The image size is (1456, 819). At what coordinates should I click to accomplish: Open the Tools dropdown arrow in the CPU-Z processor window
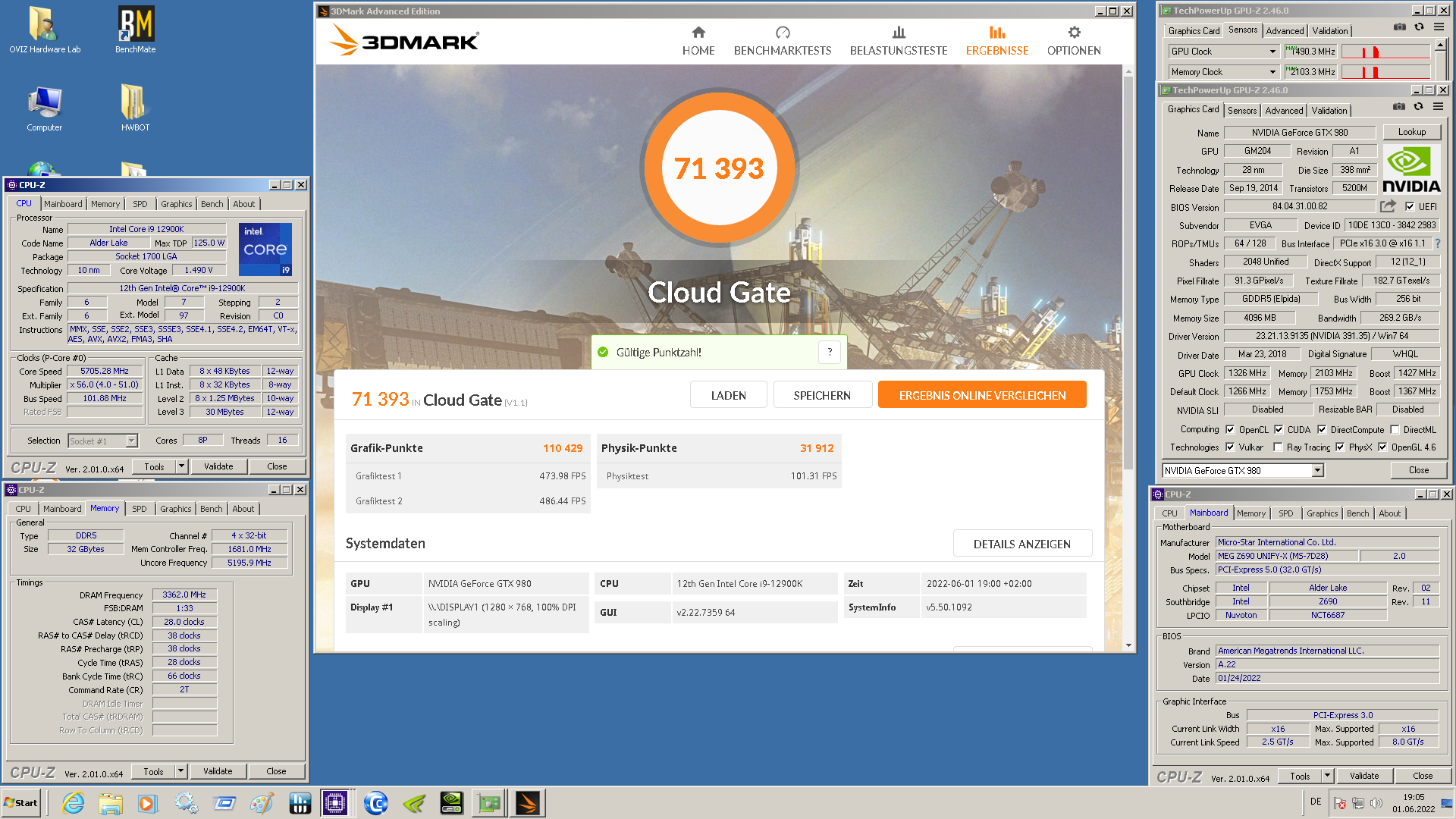coord(181,466)
